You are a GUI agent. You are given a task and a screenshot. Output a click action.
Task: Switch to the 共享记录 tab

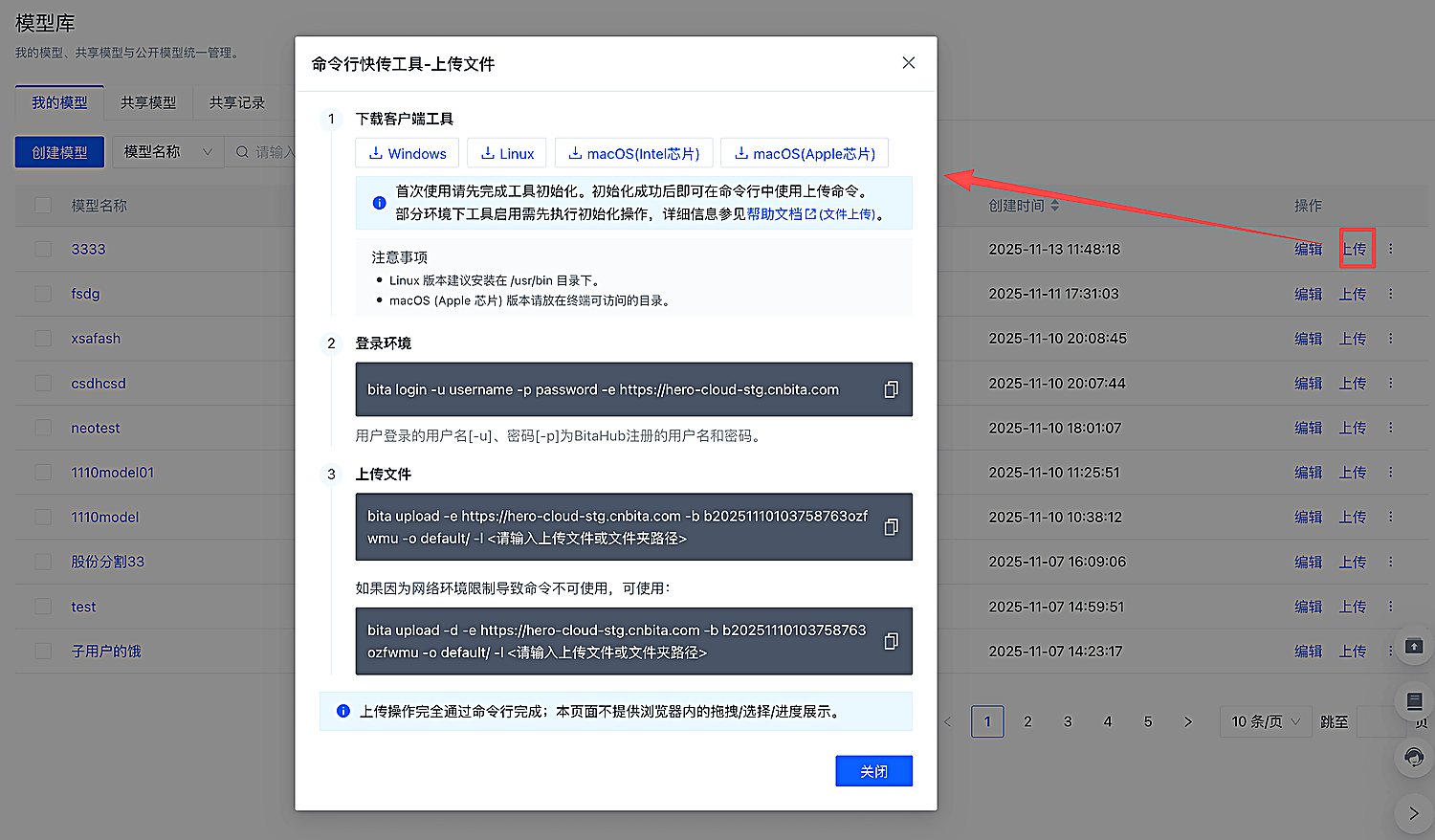point(237,102)
